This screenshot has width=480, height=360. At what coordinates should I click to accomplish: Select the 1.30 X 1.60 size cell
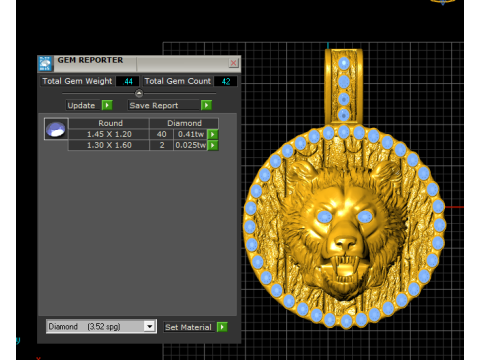coord(109,145)
